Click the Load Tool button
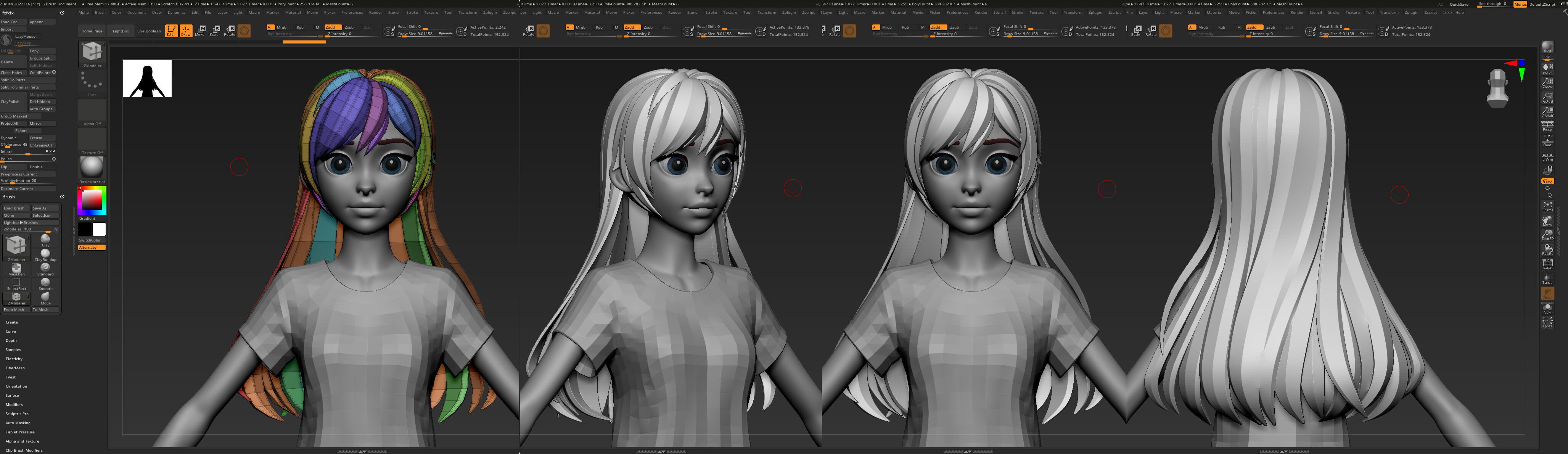This screenshot has height=454, width=1568. [13, 22]
